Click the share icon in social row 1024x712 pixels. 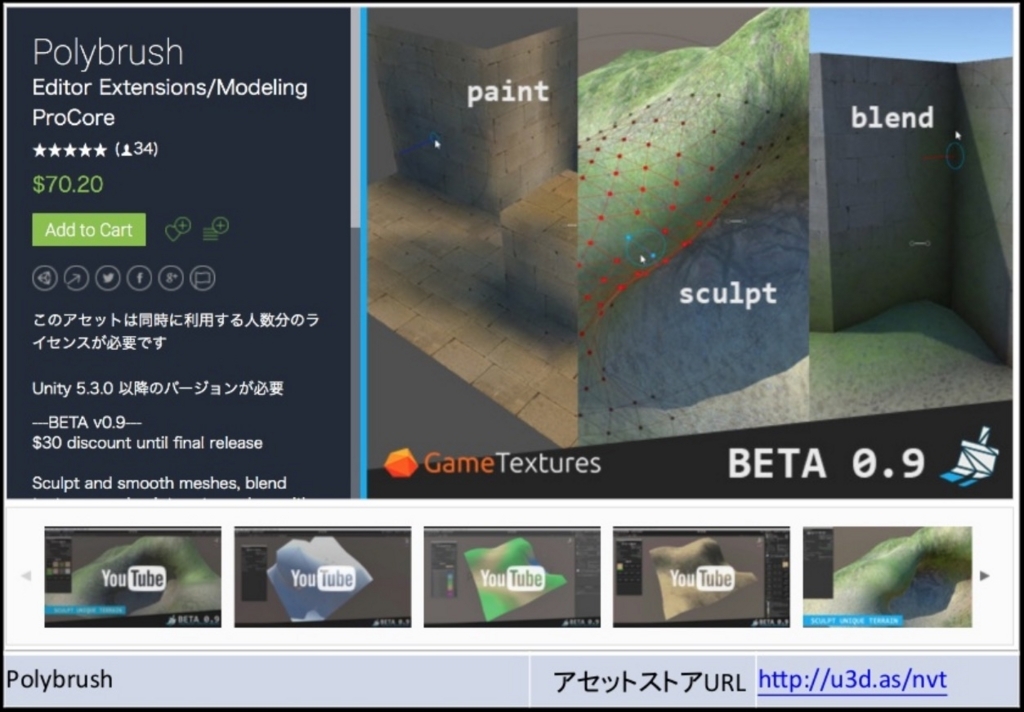click(45, 278)
